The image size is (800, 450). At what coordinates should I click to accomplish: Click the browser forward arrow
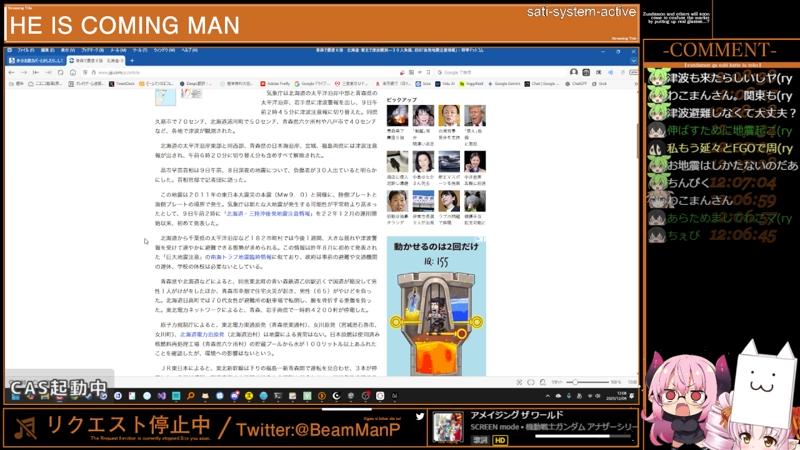[23, 72]
